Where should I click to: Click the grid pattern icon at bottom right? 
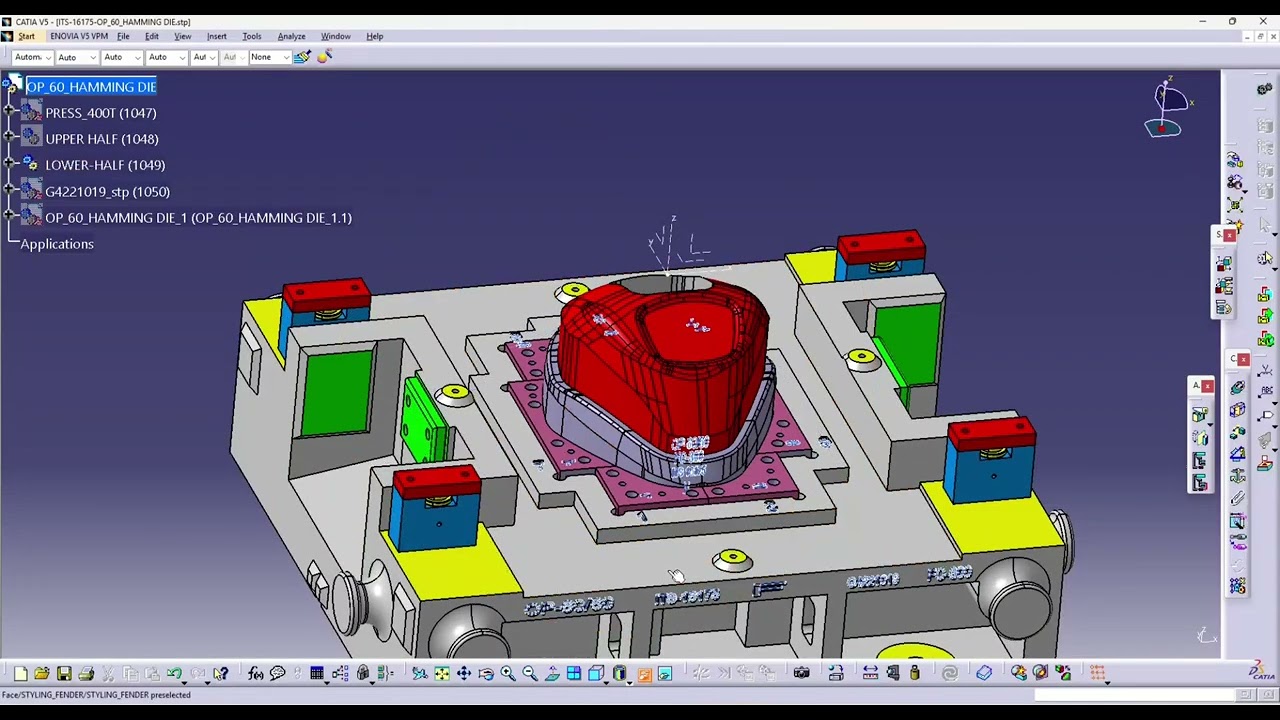pos(1097,674)
